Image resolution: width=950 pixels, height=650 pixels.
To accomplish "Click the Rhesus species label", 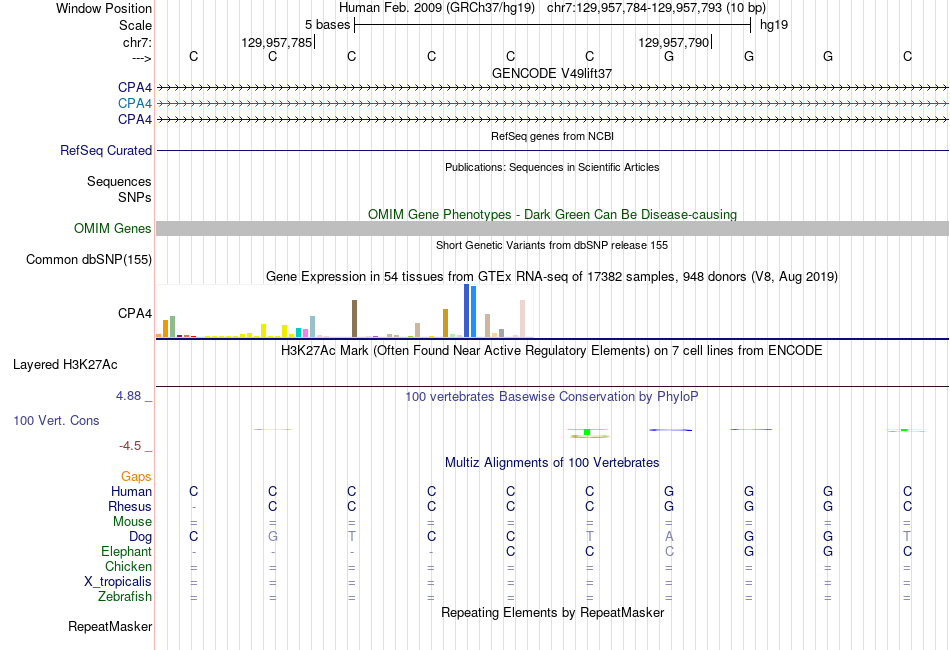I will coord(130,506).
